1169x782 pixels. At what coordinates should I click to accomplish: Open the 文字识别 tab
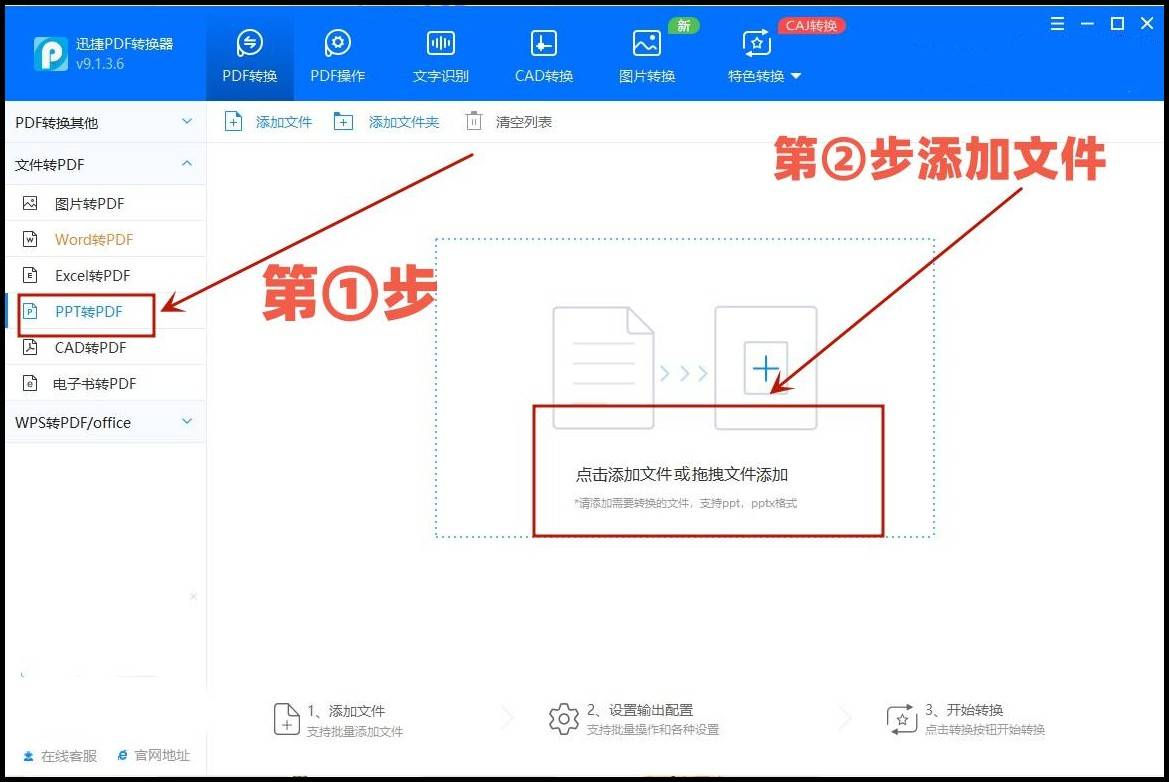click(441, 57)
